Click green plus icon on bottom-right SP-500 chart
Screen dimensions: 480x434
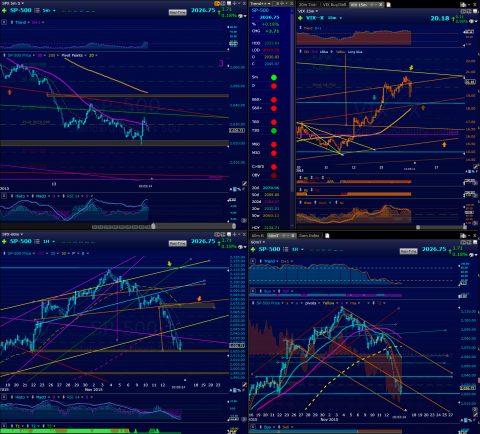pyautogui.click(x=253, y=249)
